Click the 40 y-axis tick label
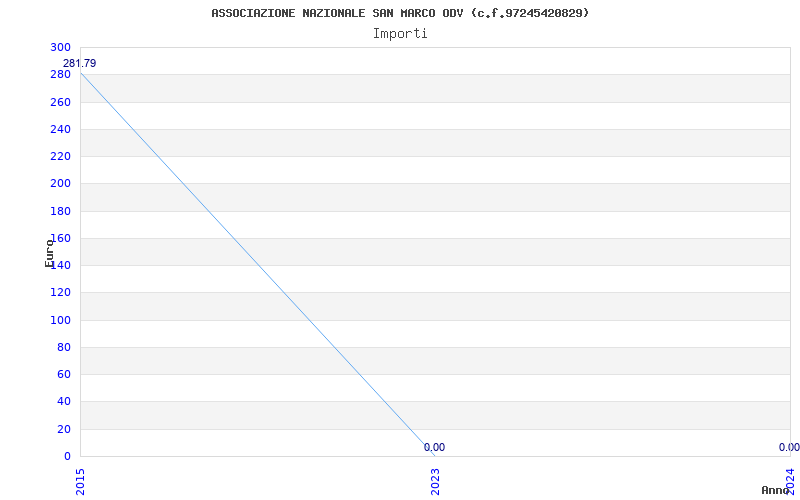 [64, 402]
